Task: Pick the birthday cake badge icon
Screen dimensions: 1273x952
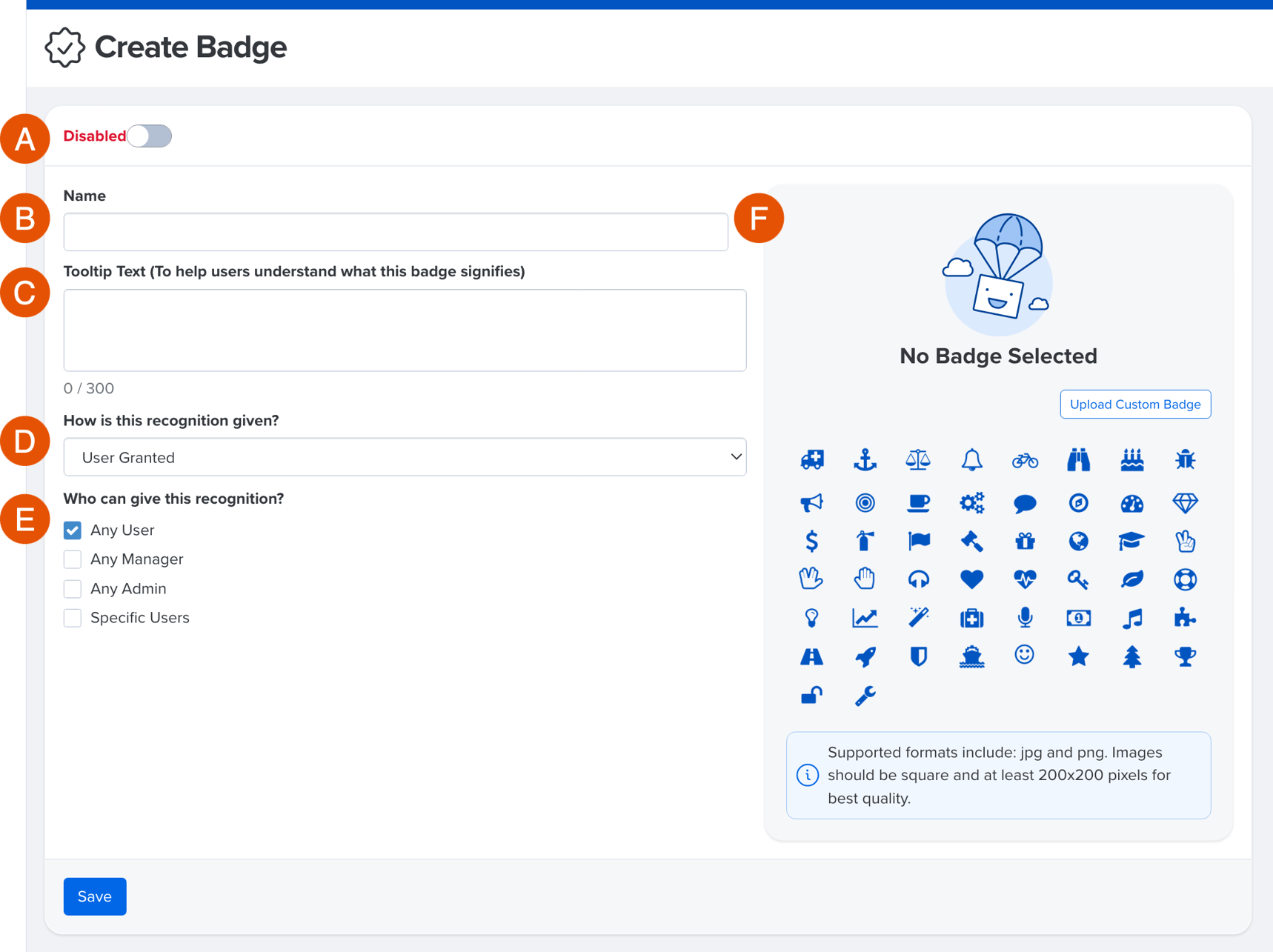Action: click(1131, 459)
